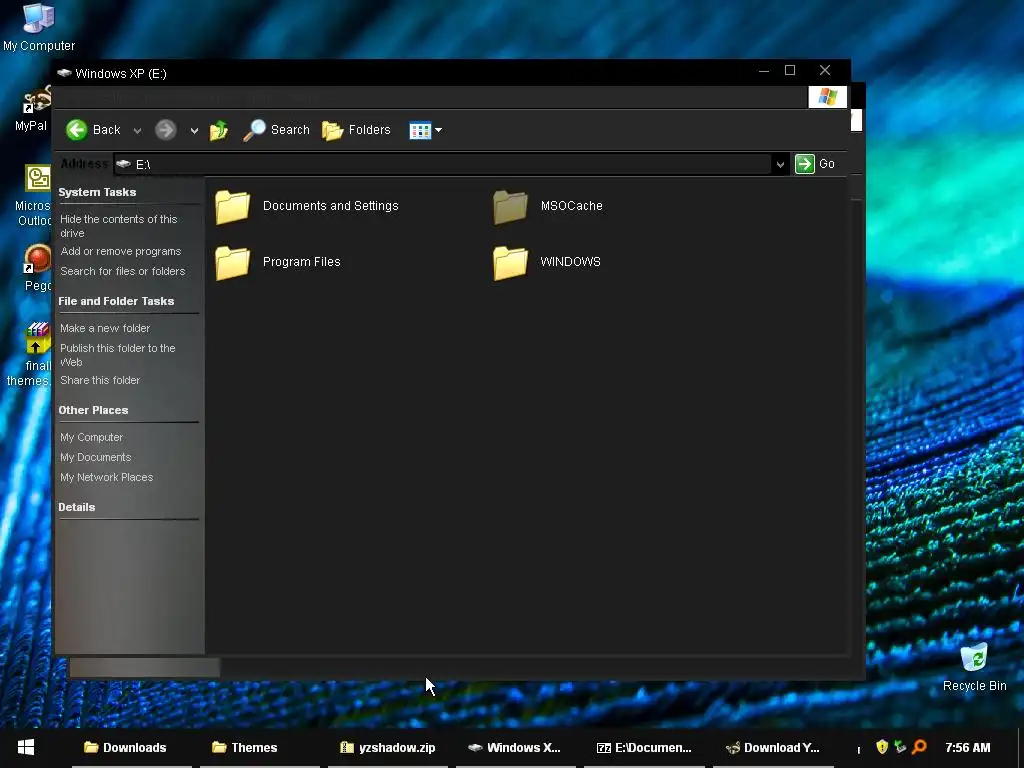1024x768 pixels.
Task: Select the MSOCache folder icon
Action: (510, 206)
